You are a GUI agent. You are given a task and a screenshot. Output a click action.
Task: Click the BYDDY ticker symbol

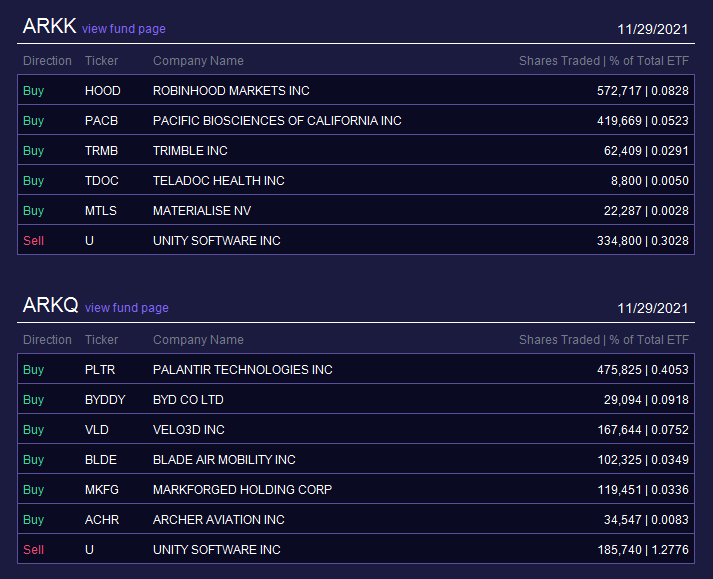(105, 400)
